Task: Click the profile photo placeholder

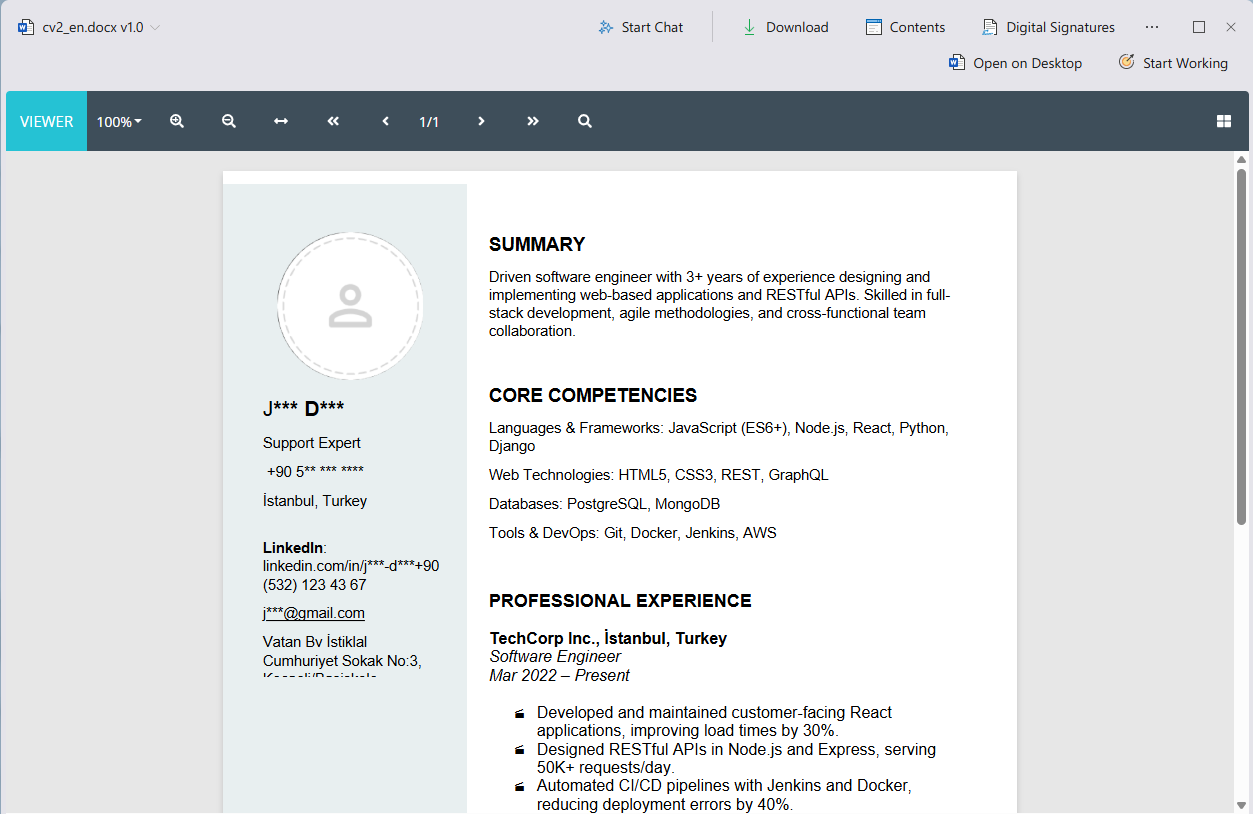Action: [350, 306]
